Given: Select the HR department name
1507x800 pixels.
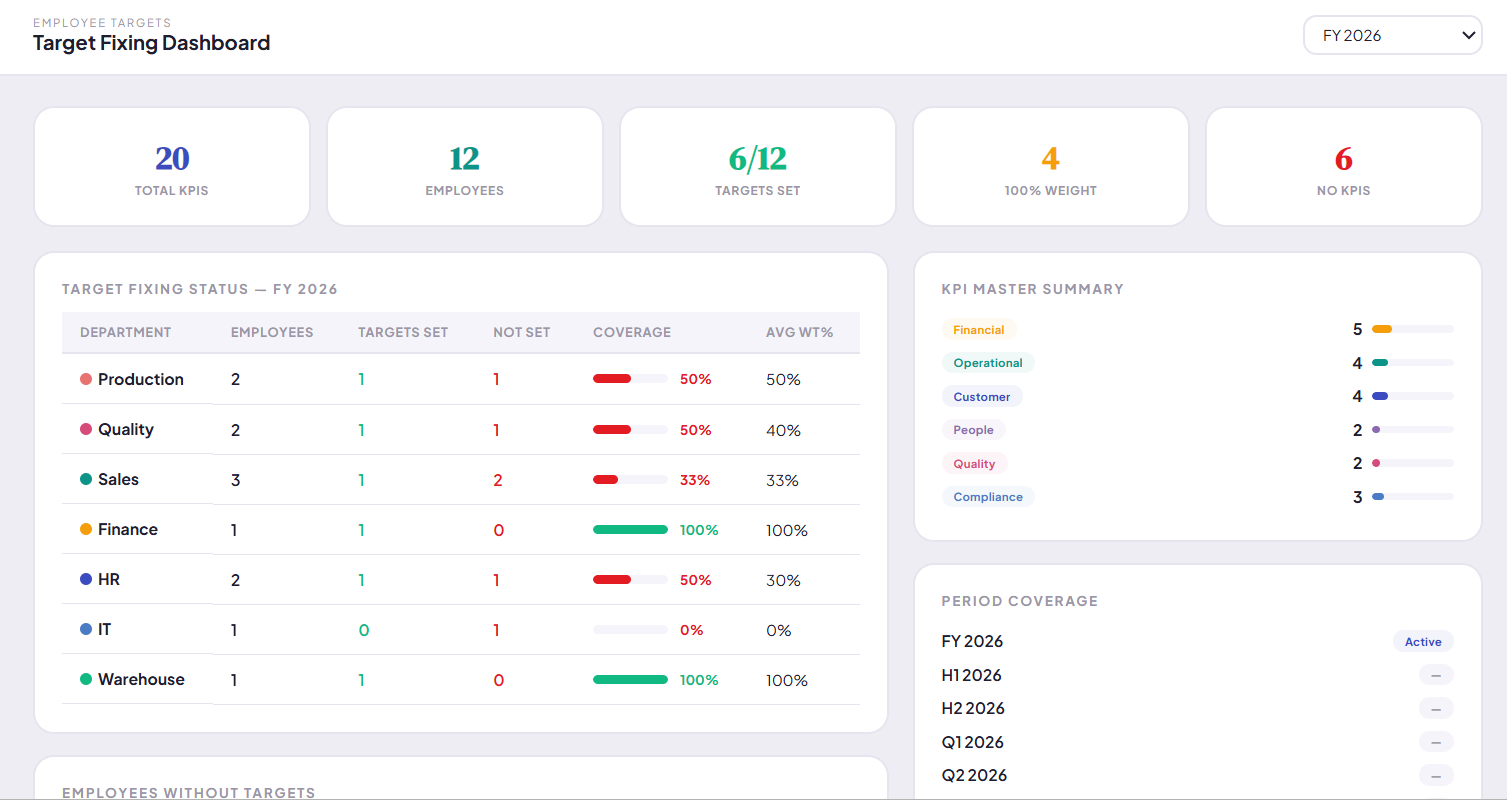Looking at the screenshot, I should pyautogui.click(x=109, y=580).
